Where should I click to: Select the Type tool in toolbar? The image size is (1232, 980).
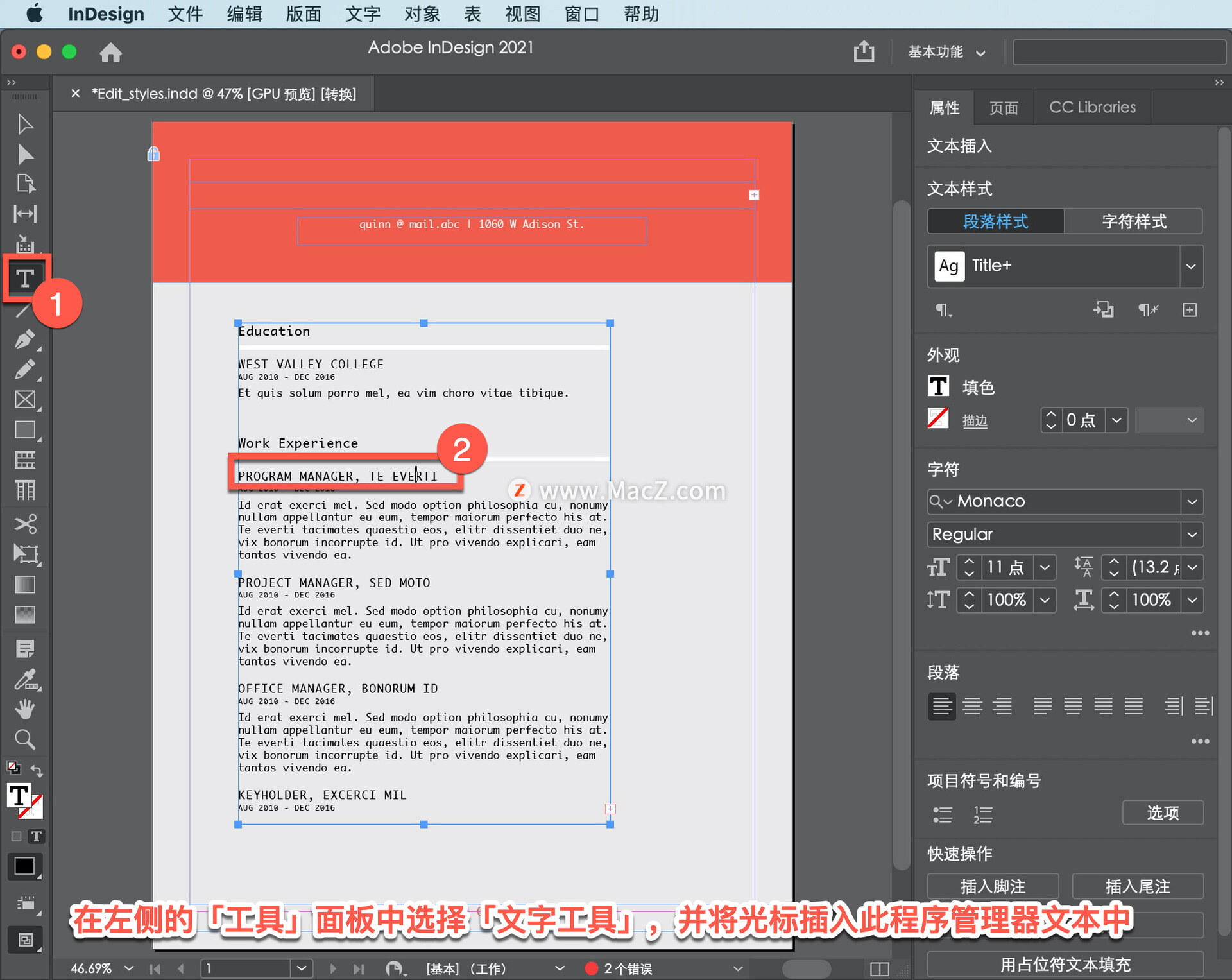25,279
